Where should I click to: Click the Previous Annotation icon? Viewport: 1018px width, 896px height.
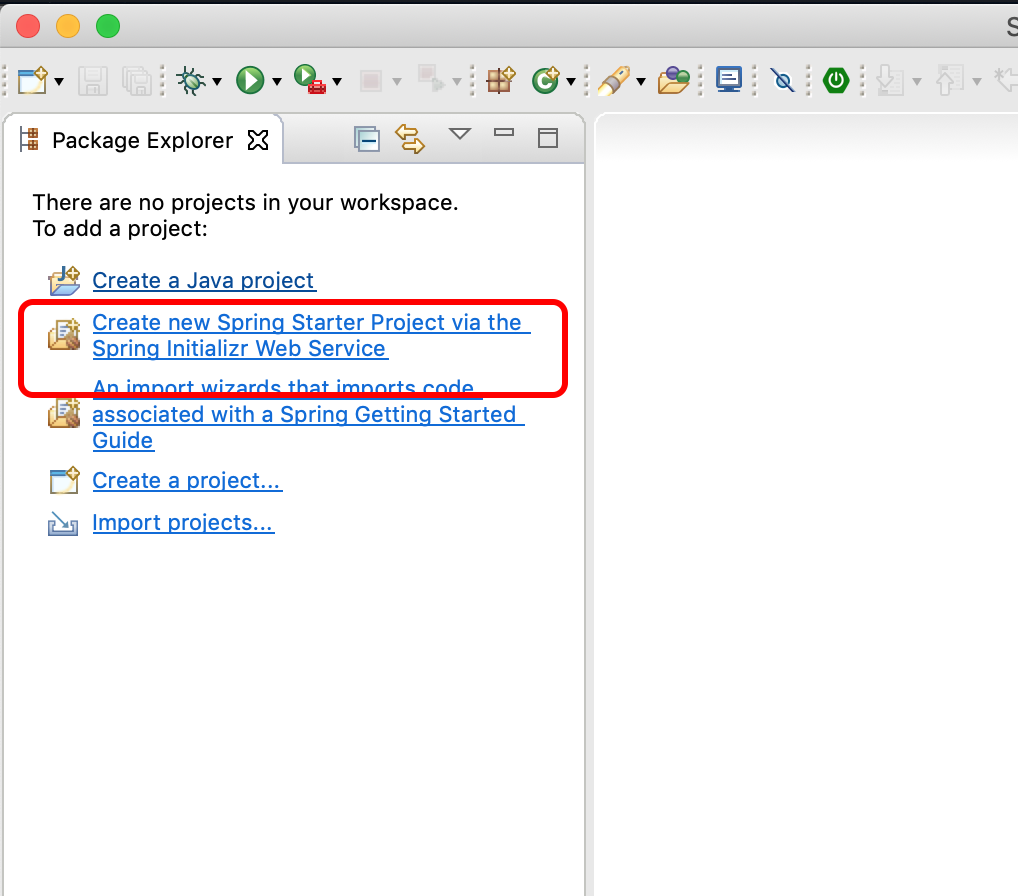pos(949,81)
